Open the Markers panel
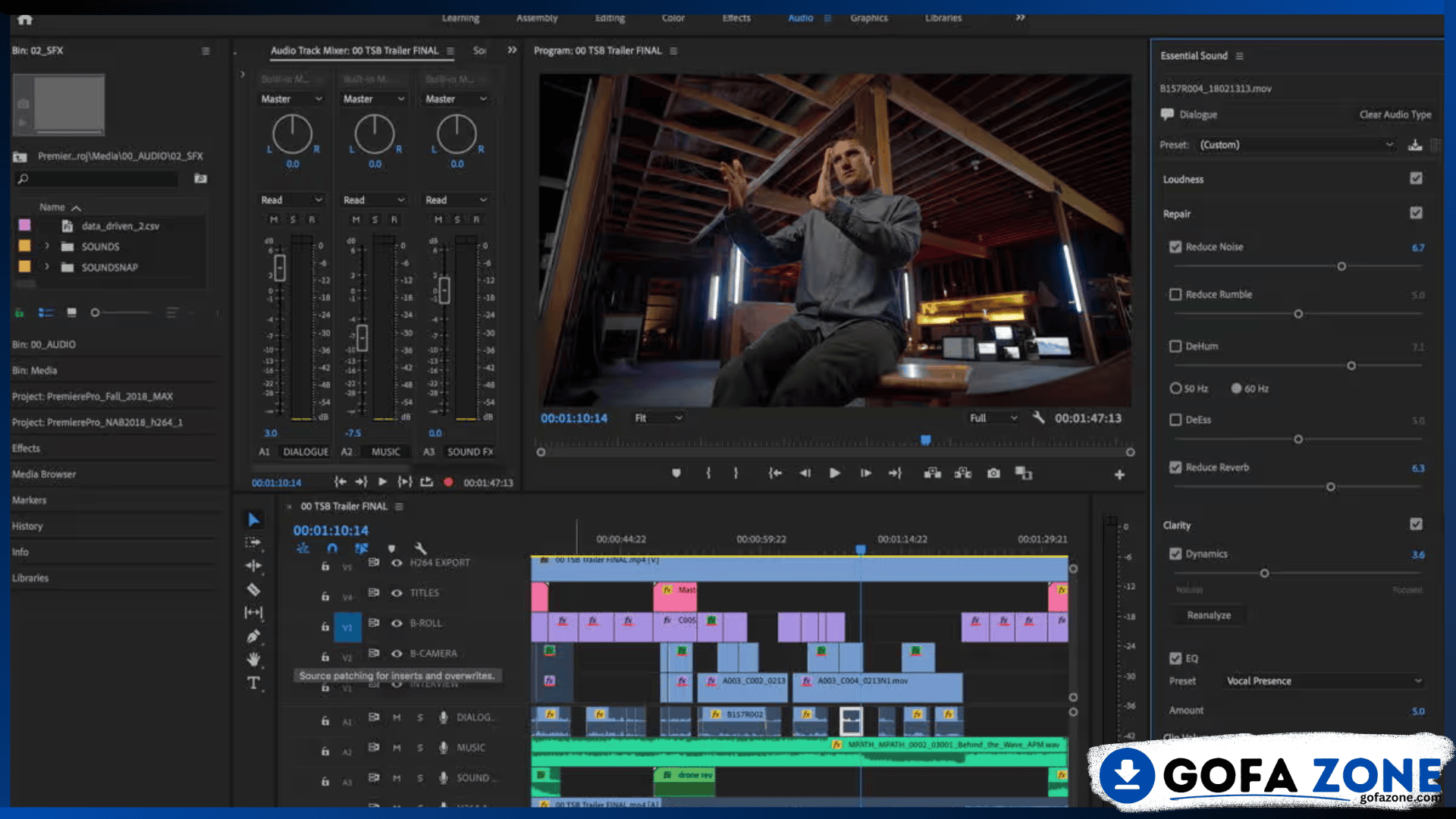This screenshot has height=819, width=1456. (29, 500)
